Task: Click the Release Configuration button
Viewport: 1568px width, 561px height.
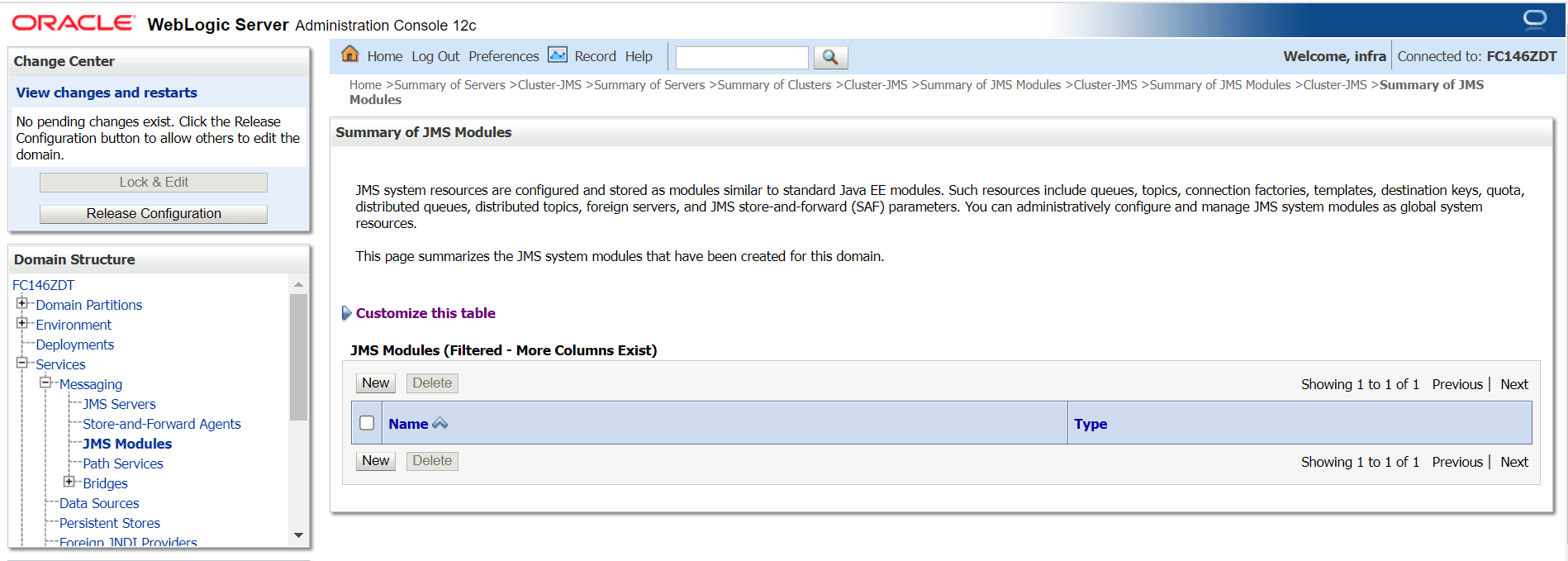Action: pyautogui.click(x=154, y=214)
